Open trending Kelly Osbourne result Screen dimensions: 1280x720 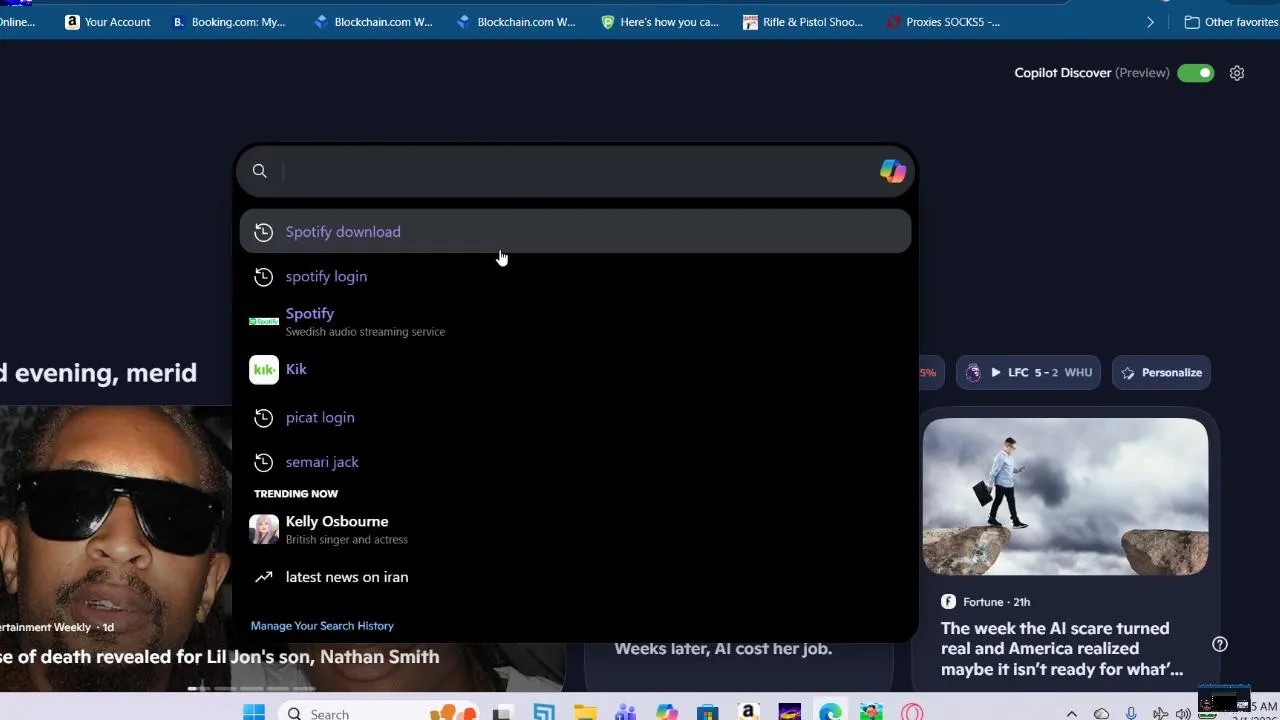575,529
